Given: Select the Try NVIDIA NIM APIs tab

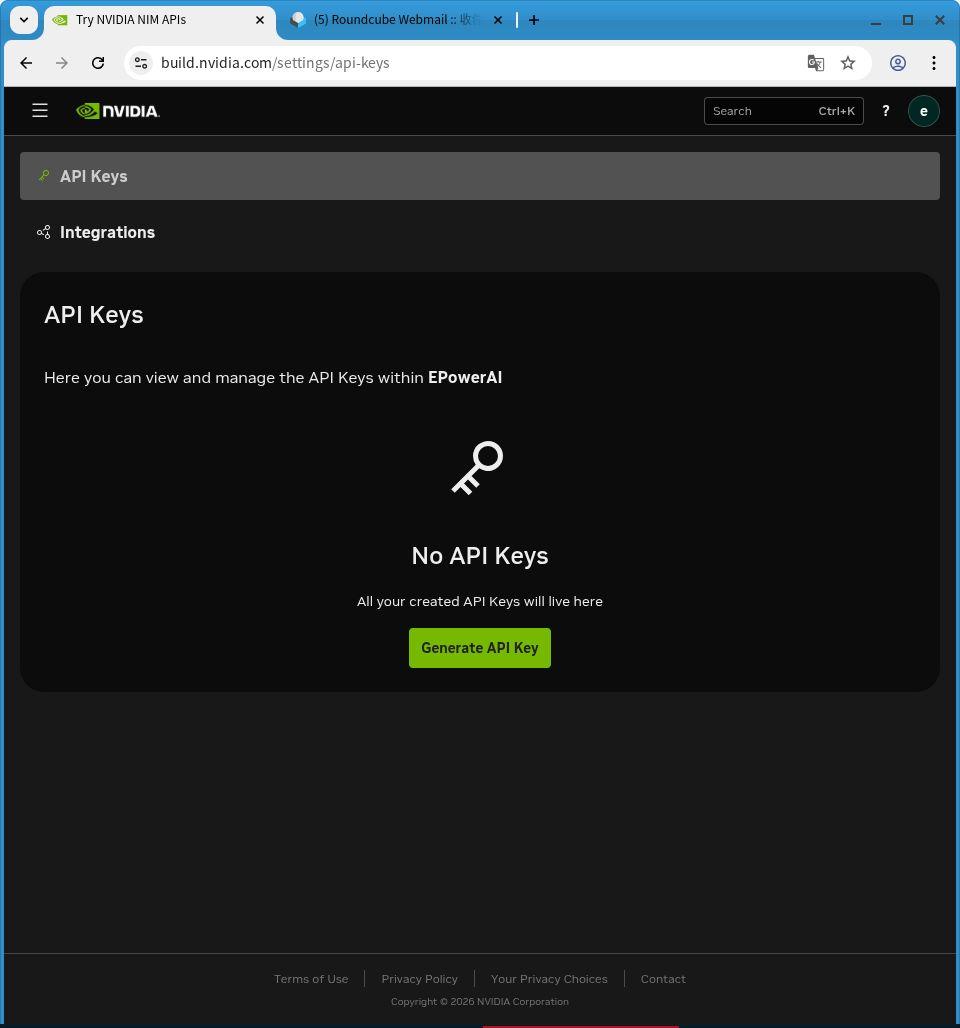Looking at the screenshot, I should tap(159, 20).
